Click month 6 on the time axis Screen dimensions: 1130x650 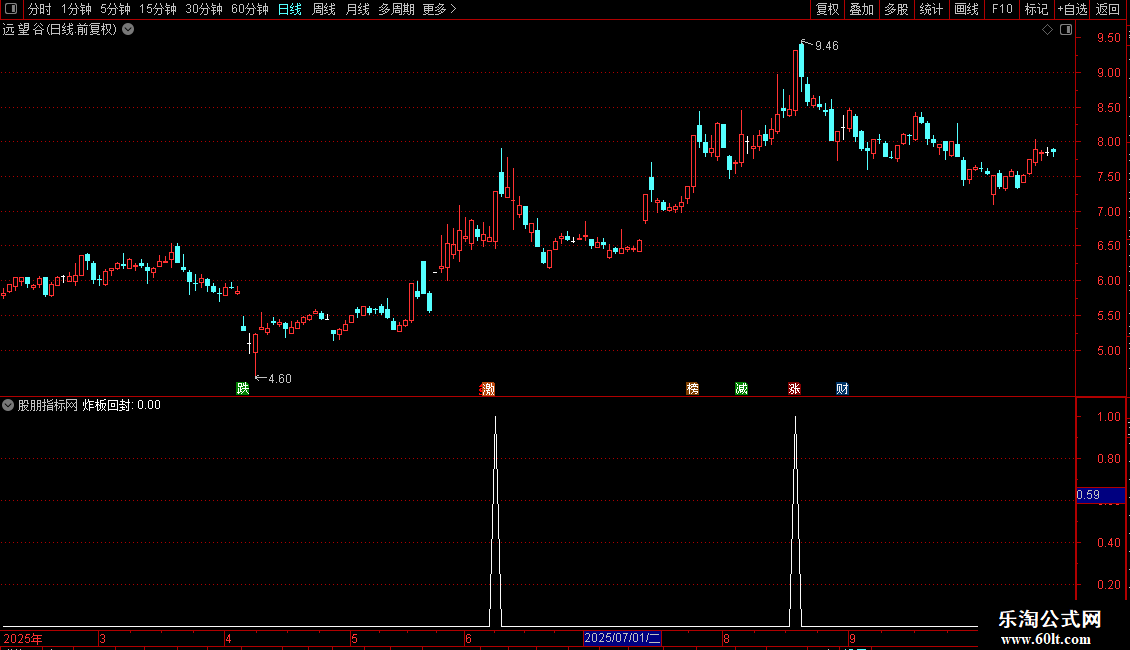(x=468, y=638)
